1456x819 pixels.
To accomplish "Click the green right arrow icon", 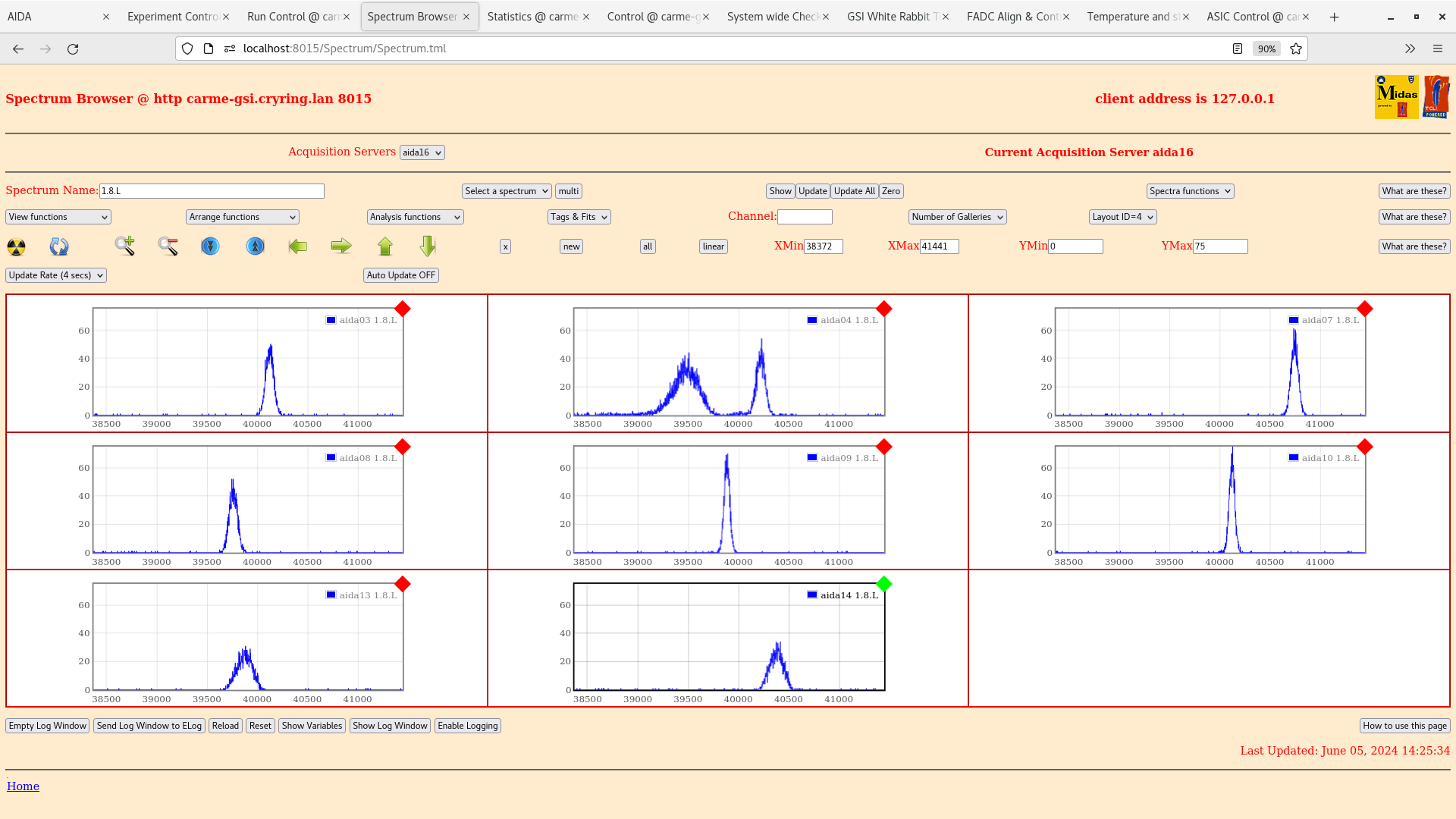I will (x=341, y=246).
